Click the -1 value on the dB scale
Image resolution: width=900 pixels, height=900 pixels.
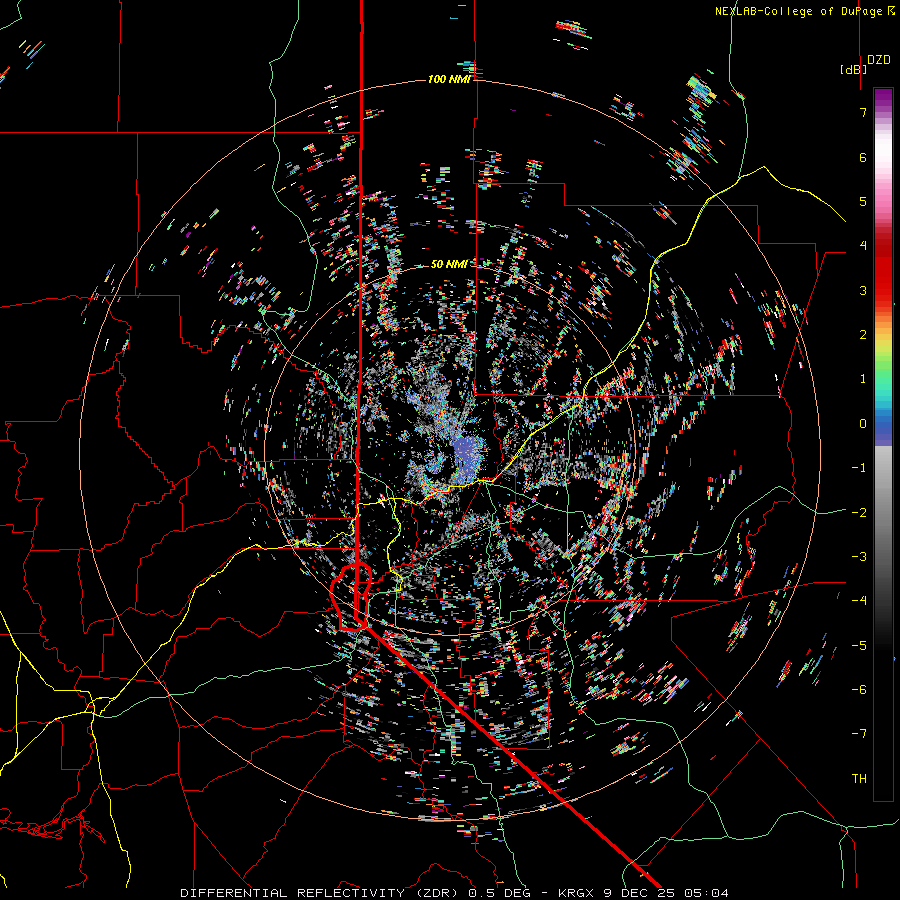pyautogui.click(x=859, y=468)
